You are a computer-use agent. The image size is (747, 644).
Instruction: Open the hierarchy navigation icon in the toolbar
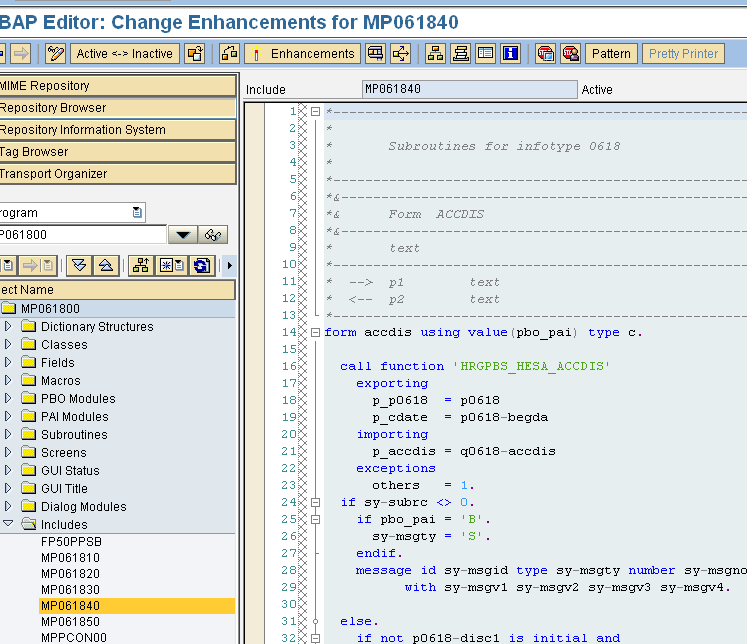[x=435, y=54]
